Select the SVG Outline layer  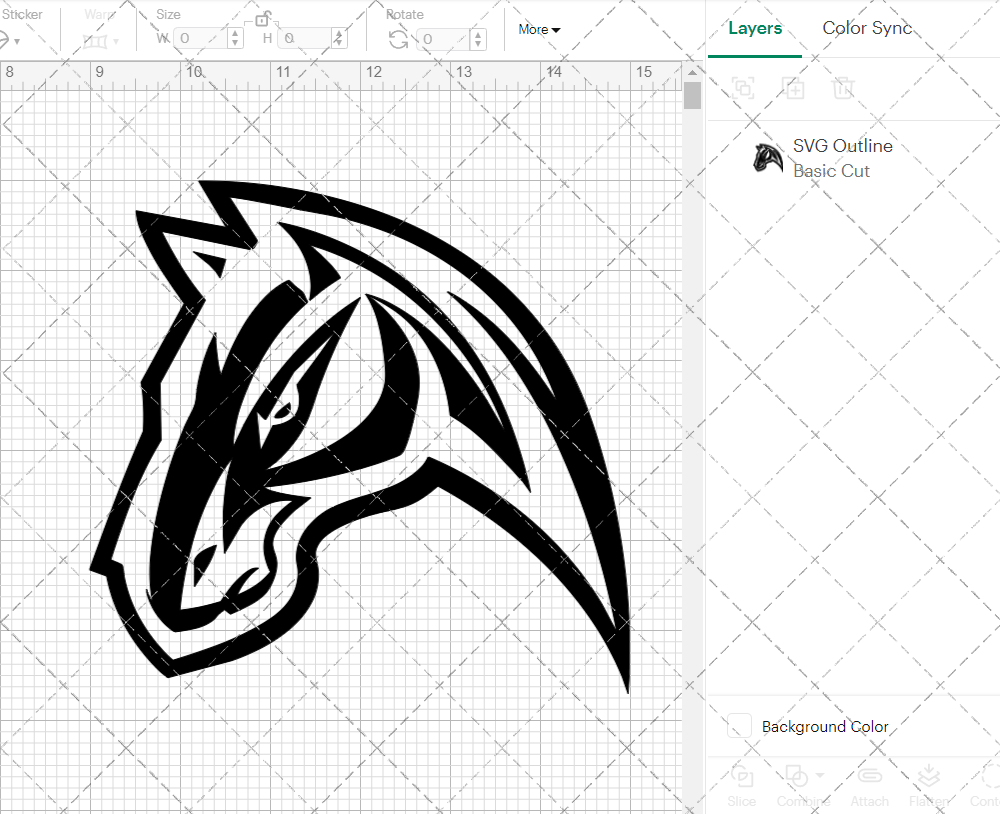843,146
